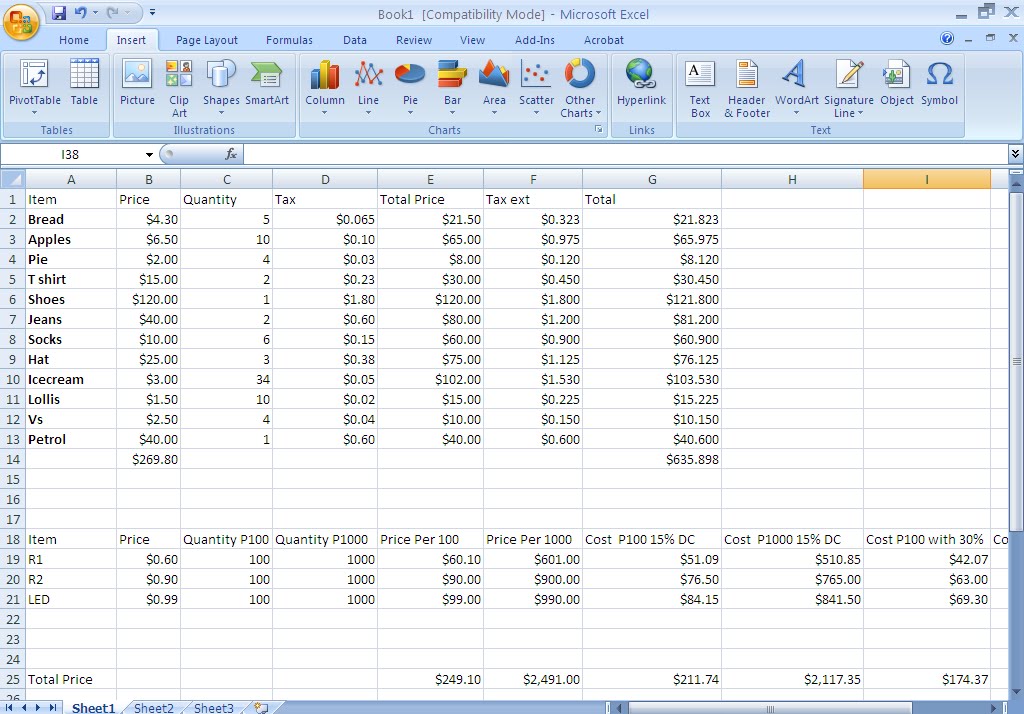Switch to Sheet2
Viewport: 1024px width, 714px height.
(x=153, y=707)
